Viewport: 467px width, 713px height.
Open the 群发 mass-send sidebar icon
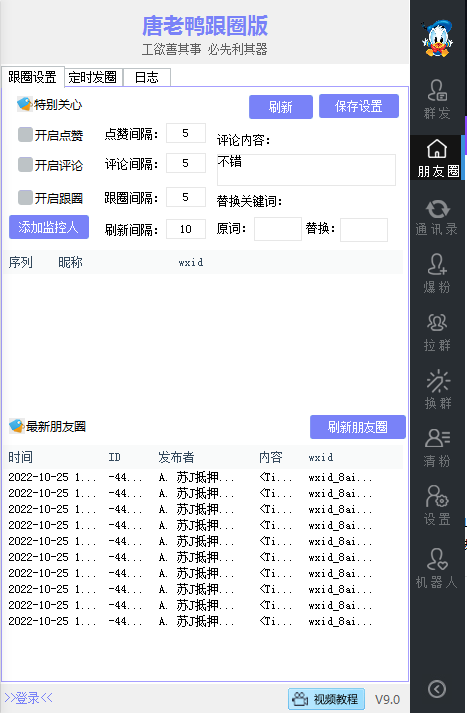click(x=437, y=100)
